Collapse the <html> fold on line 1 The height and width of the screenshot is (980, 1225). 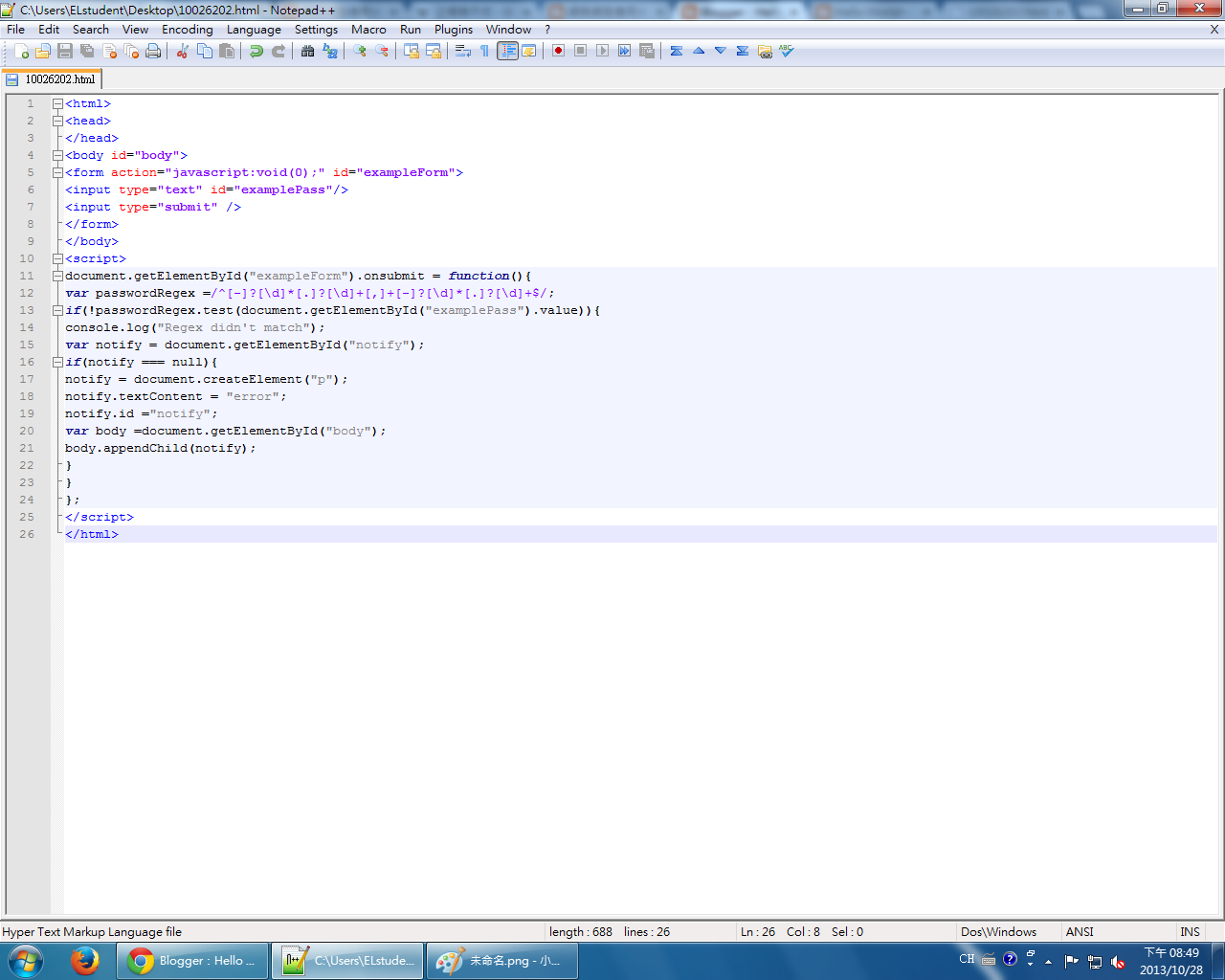tap(57, 103)
